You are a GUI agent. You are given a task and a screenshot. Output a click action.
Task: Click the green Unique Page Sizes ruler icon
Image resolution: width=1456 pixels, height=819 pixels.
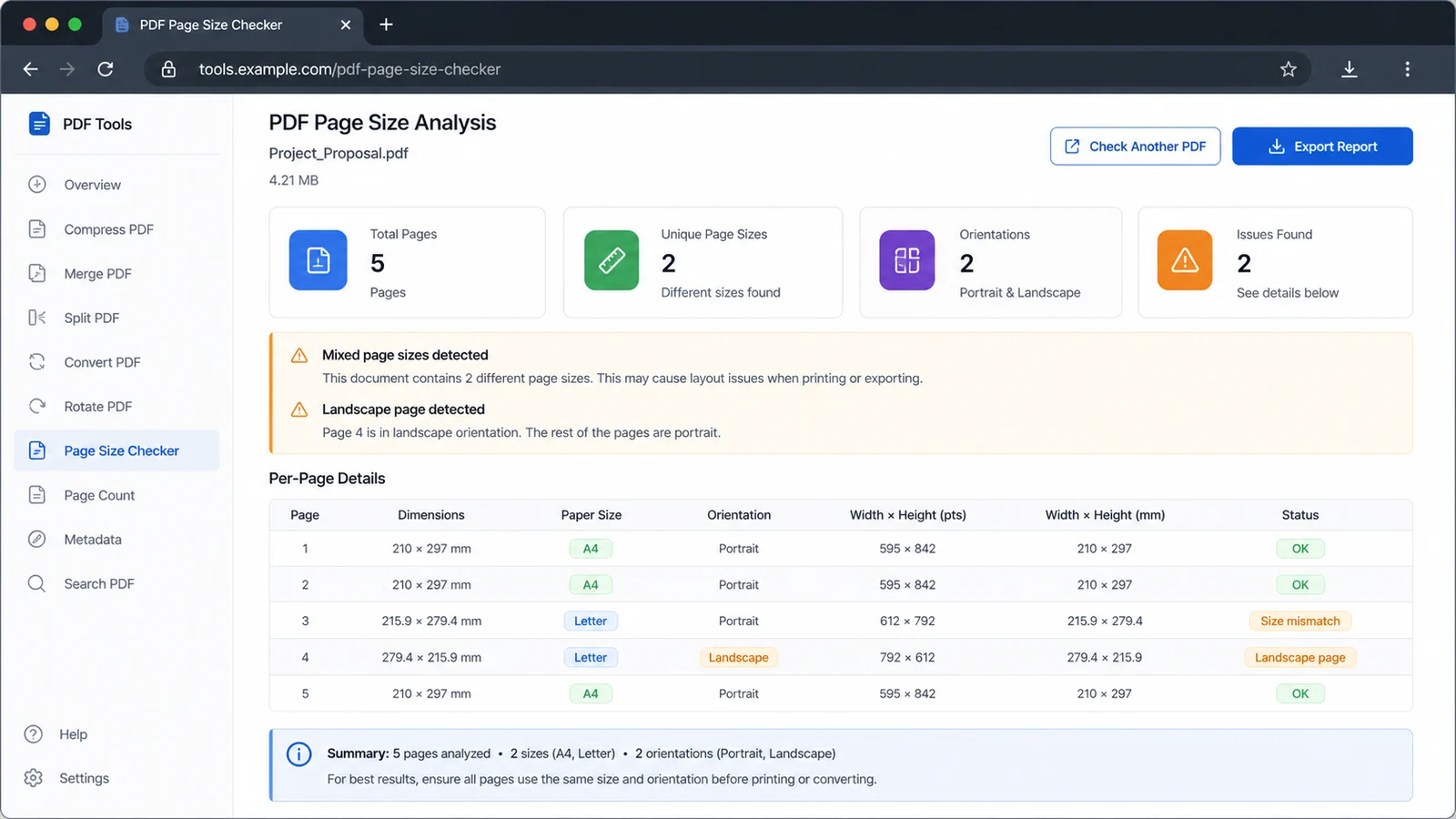coord(612,260)
